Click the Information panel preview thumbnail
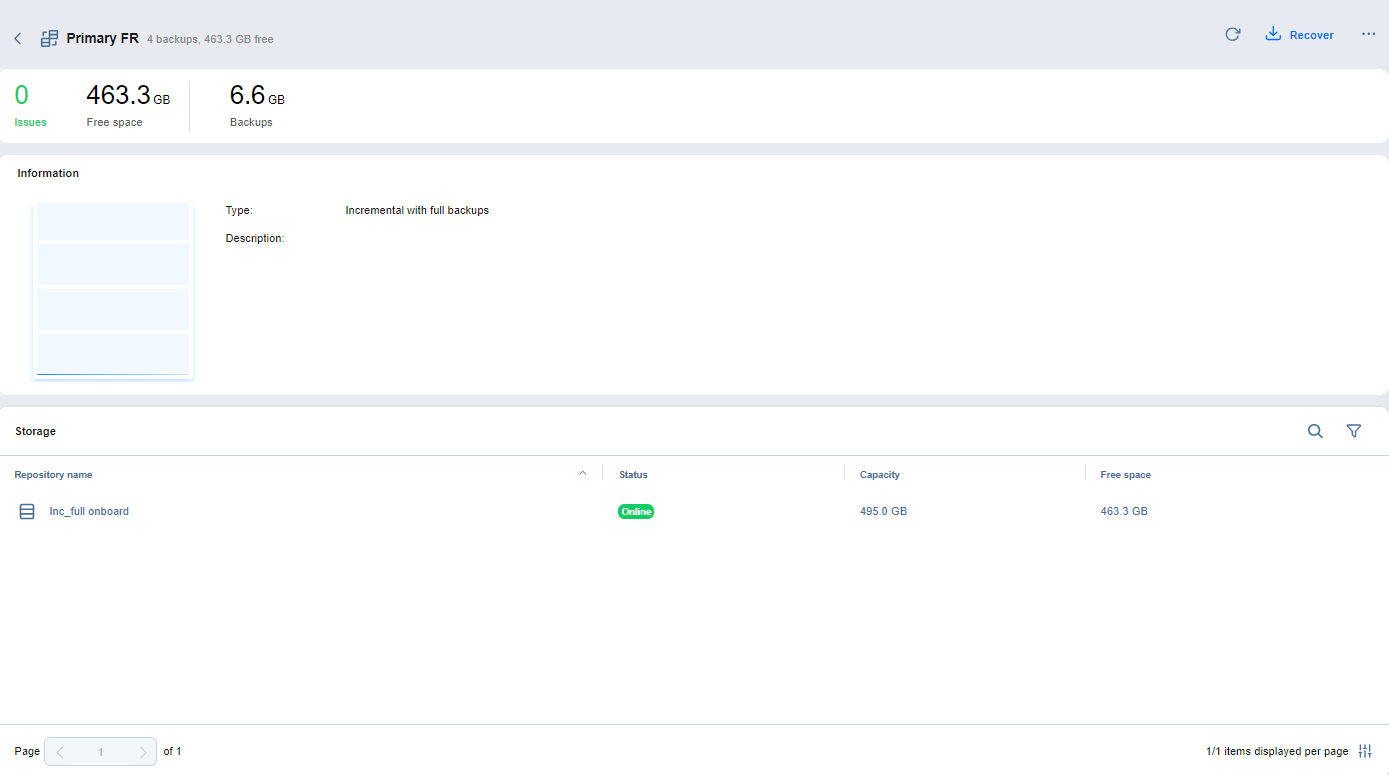1389x775 pixels. point(112,289)
